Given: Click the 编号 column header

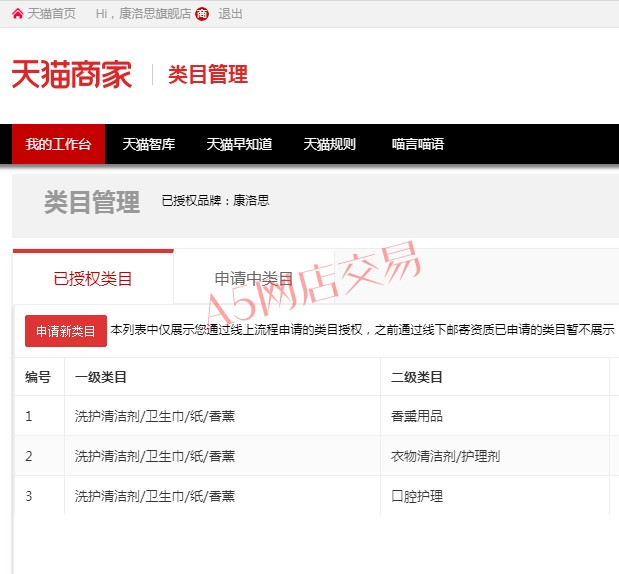Looking at the screenshot, I should [x=38, y=377].
